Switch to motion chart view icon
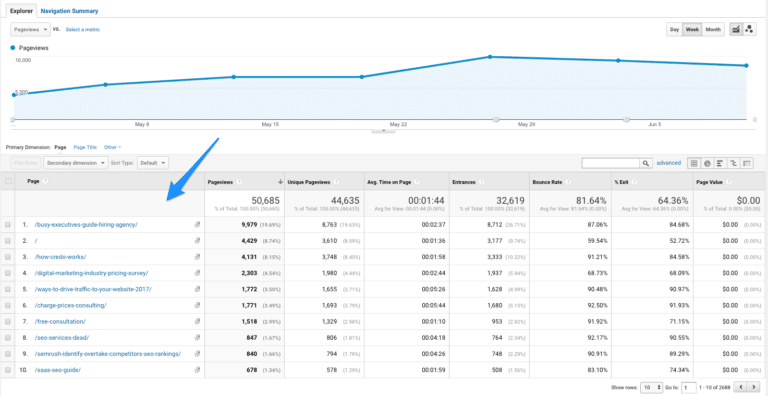768x396 pixels. [749, 29]
